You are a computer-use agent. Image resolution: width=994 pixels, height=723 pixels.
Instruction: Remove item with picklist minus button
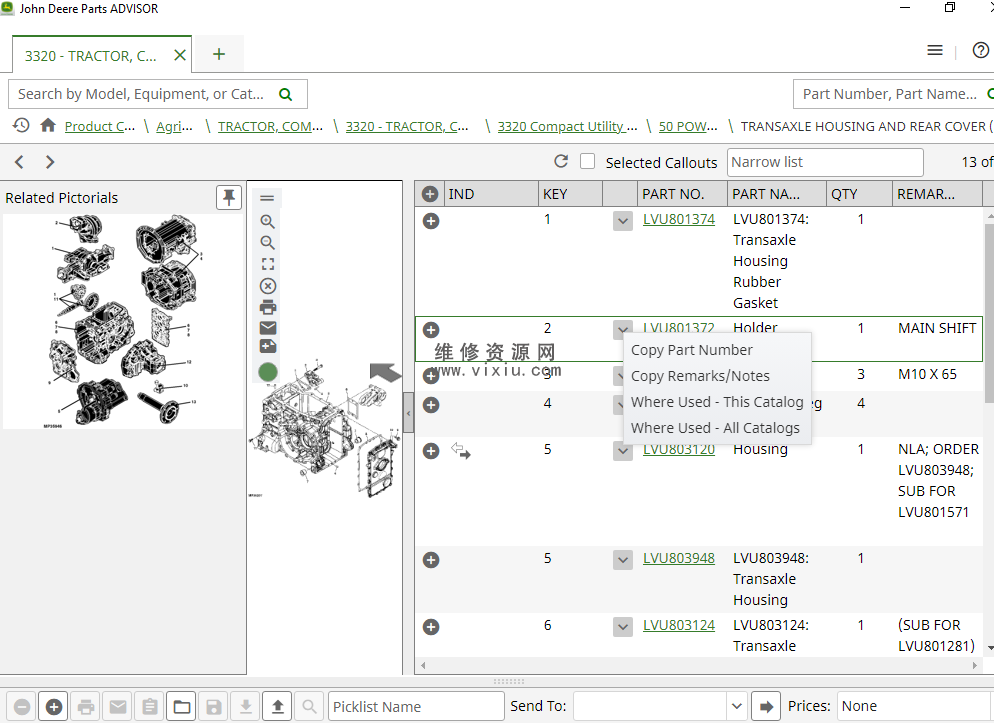click(22, 707)
